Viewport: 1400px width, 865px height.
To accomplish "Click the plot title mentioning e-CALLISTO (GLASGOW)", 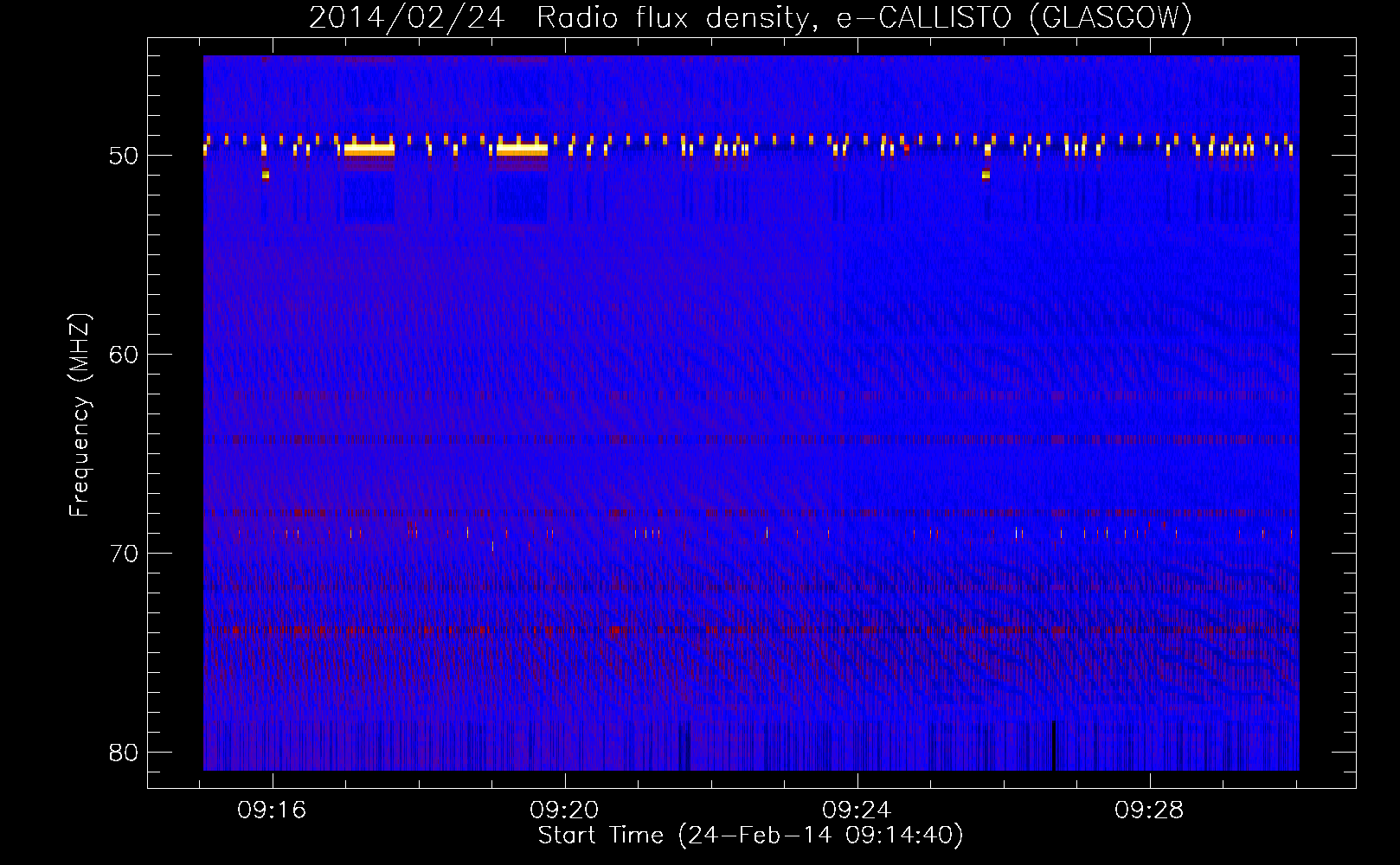I will point(750,18).
